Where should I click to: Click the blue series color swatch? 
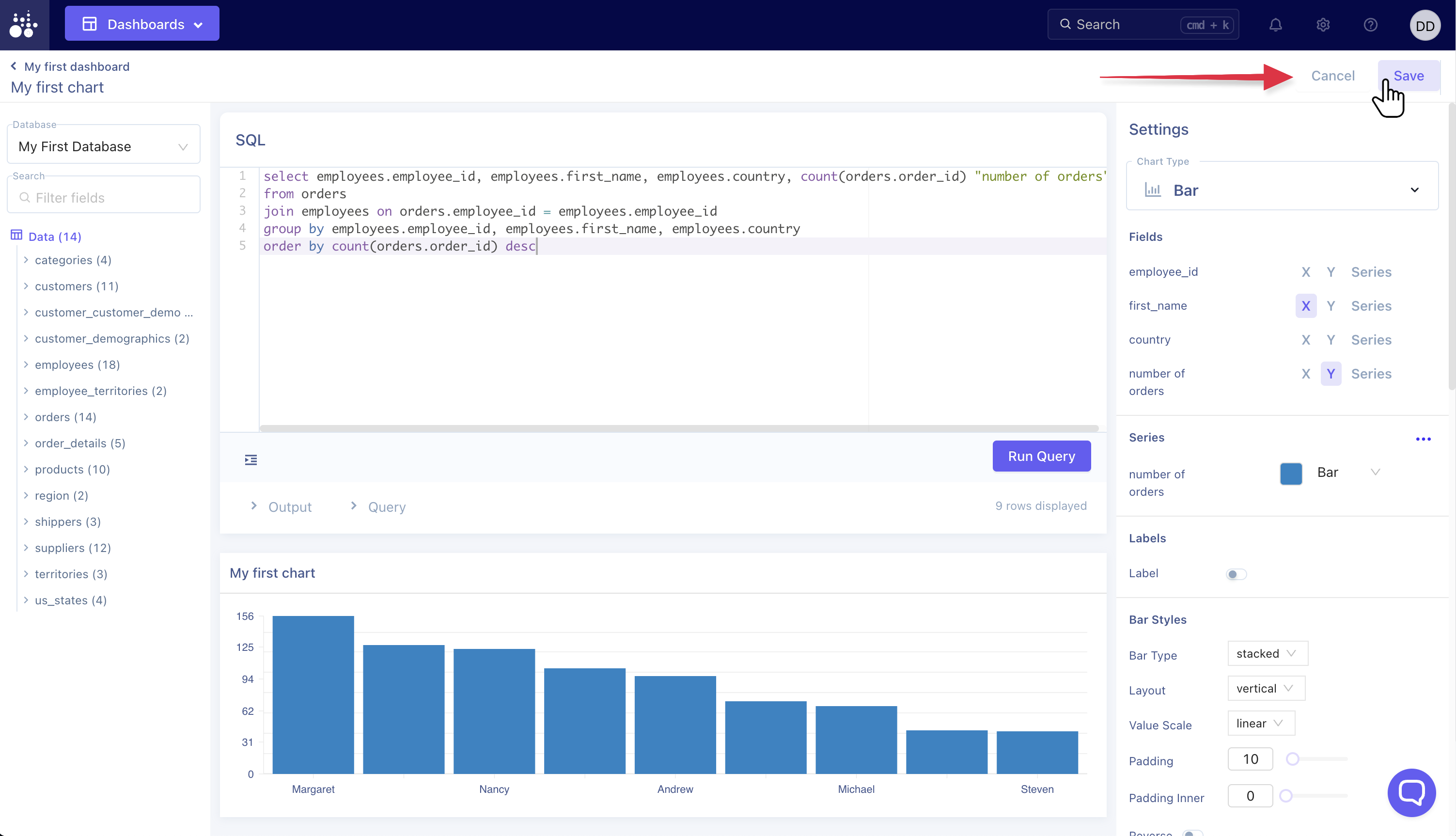pos(1291,473)
